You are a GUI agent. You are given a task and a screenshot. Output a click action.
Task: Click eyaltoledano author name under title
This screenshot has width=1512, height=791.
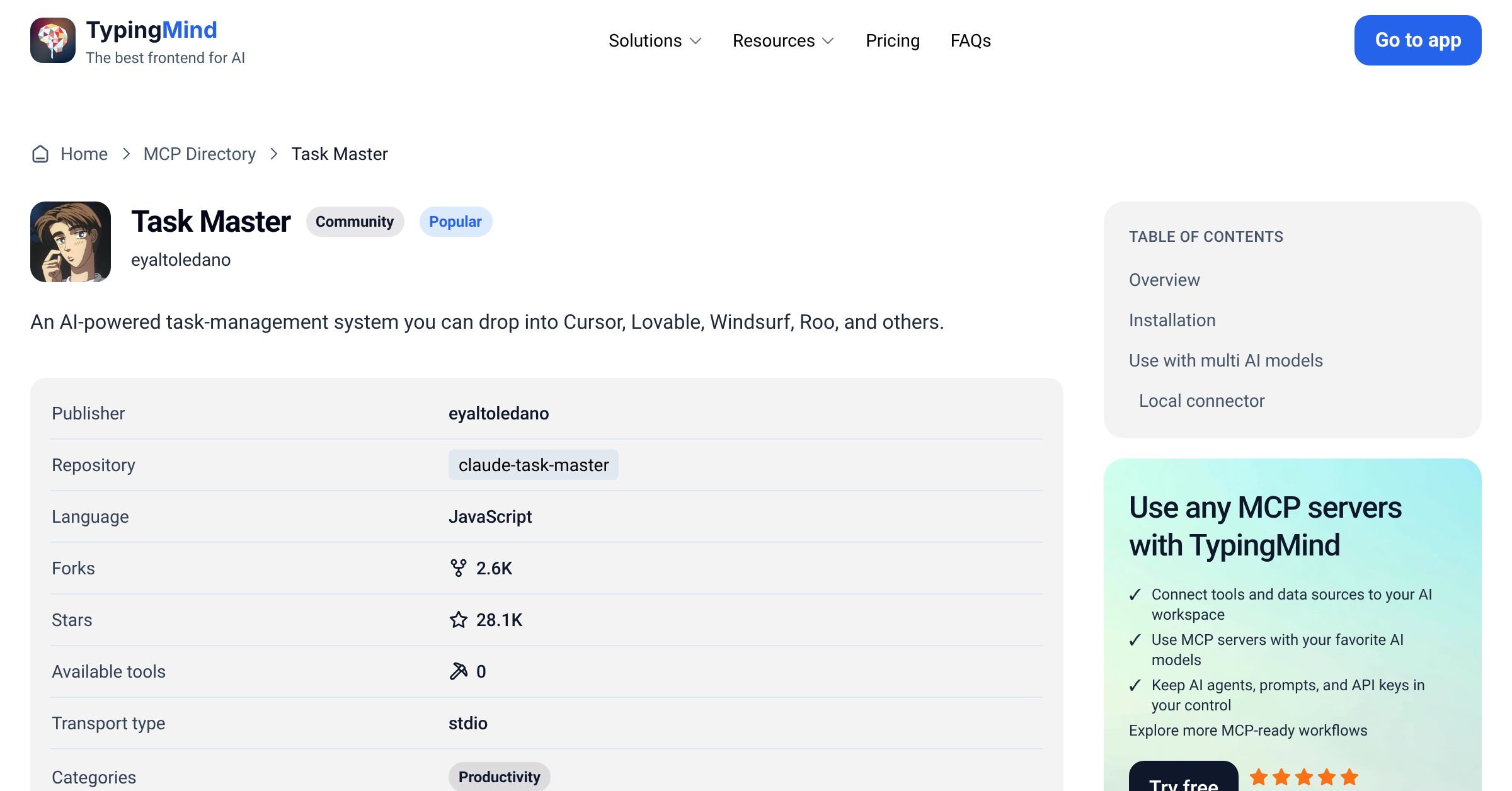click(x=181, y=259)
